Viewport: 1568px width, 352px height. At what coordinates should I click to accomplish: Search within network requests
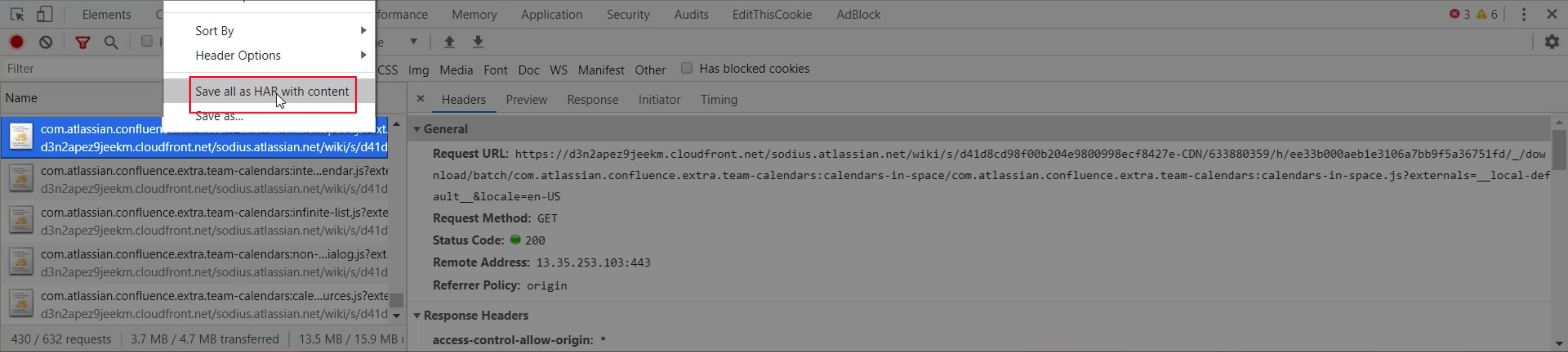(x=111, y=42)
